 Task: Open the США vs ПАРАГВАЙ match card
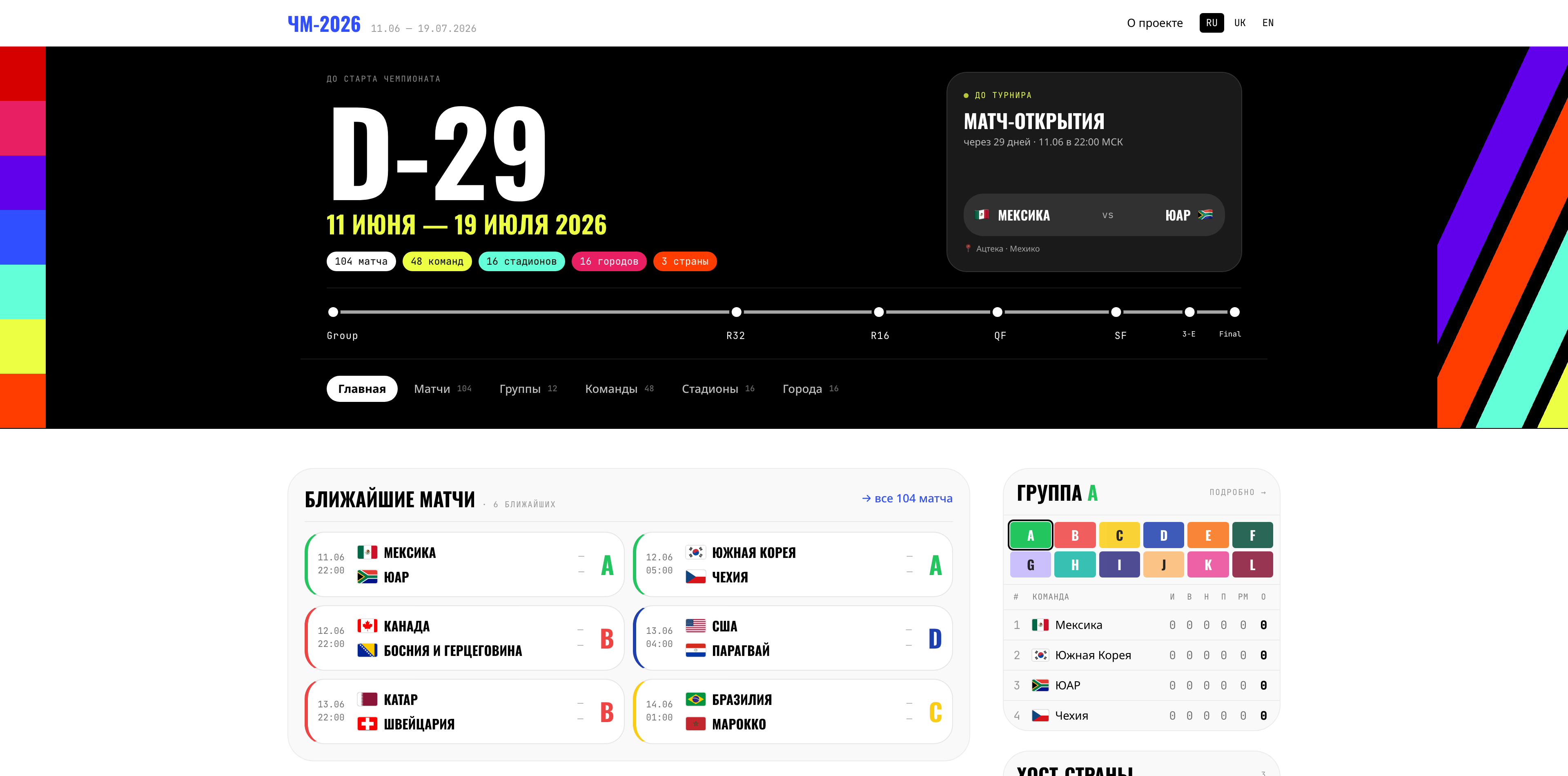tap(793, 638)
